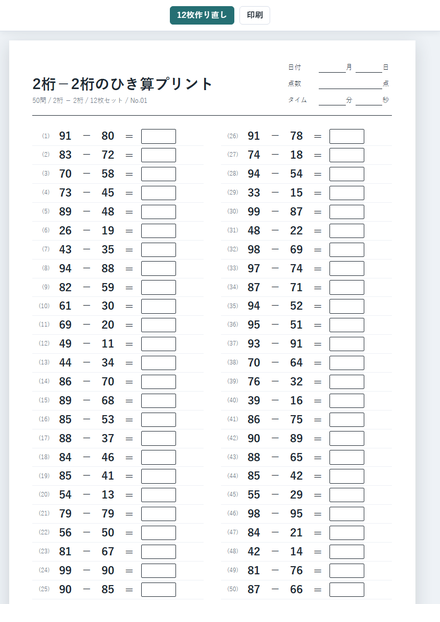Click answer box for problem 10, 61 − 30

pos(158,306)
